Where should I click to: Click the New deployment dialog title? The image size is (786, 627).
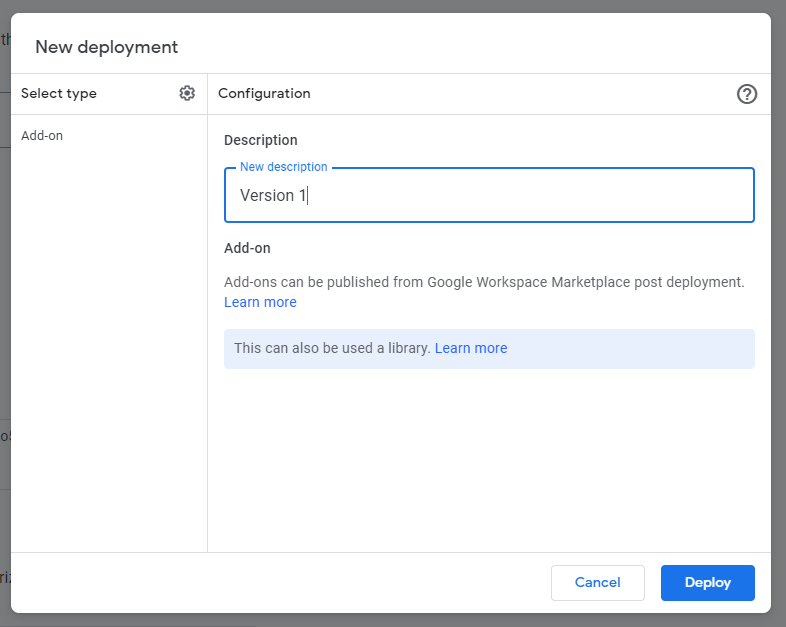(107, 47)
